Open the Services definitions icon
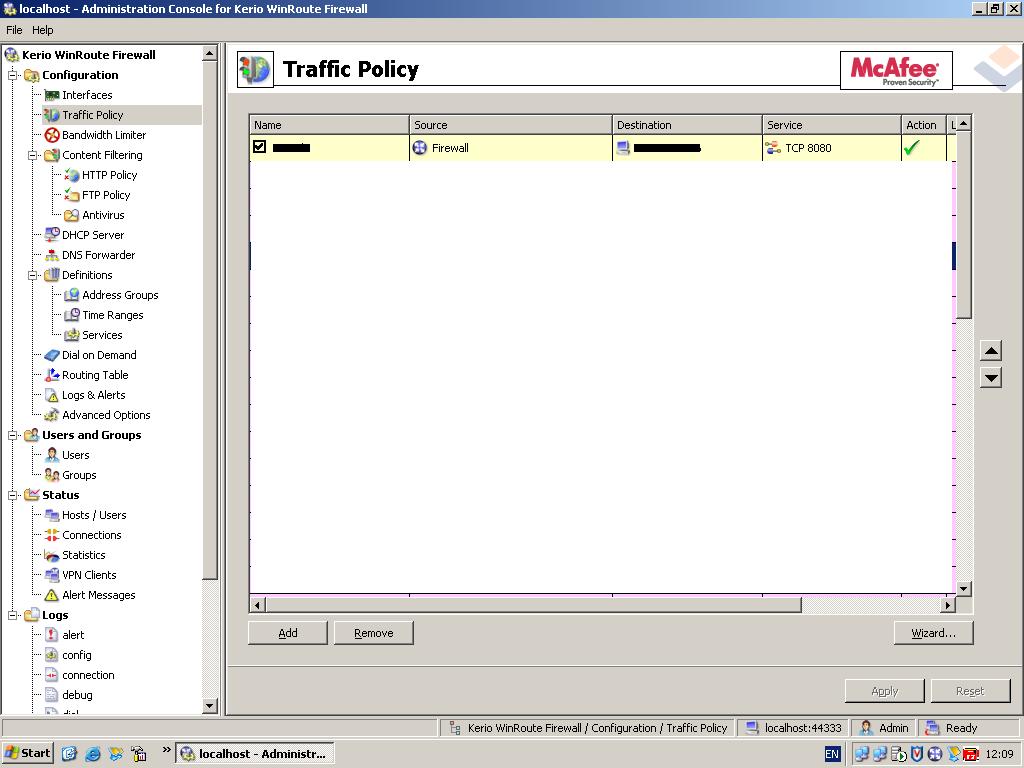This screenshot has height=768, width=1024. [72, 335]
